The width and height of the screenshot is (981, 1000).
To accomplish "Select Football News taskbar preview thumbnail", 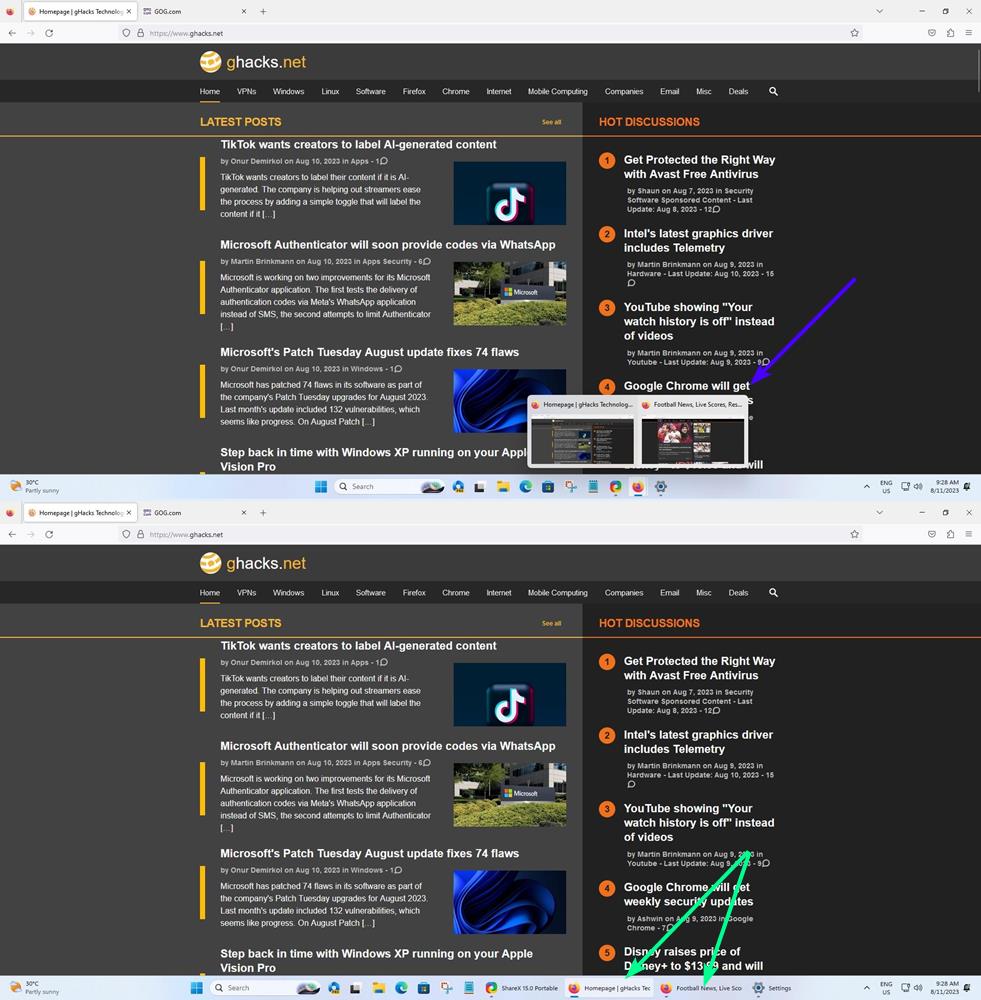I will coord(693,432).
